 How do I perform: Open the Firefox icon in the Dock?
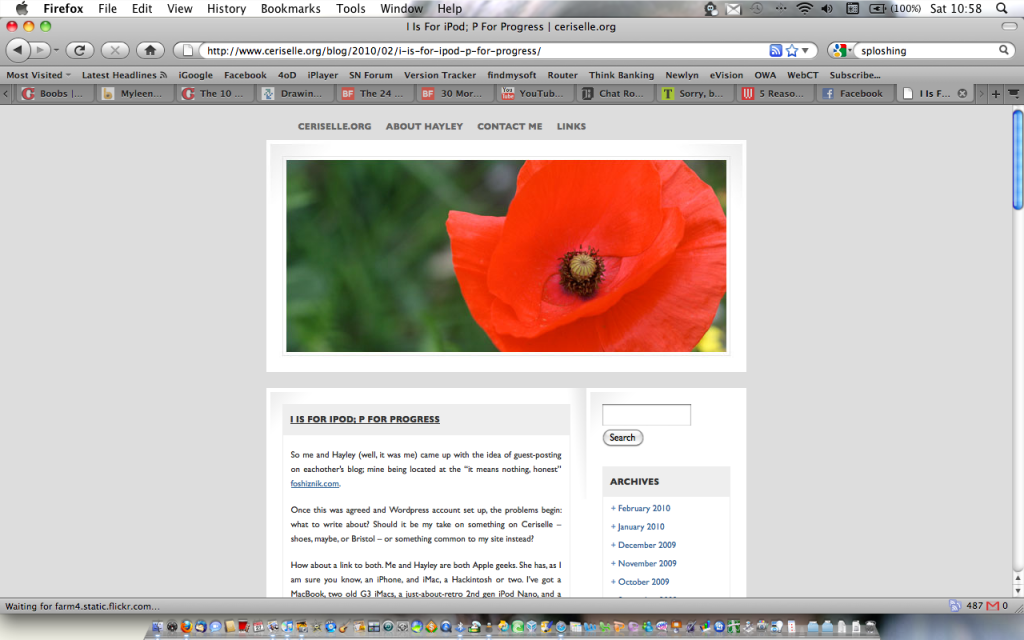click(x=186, y=627)
